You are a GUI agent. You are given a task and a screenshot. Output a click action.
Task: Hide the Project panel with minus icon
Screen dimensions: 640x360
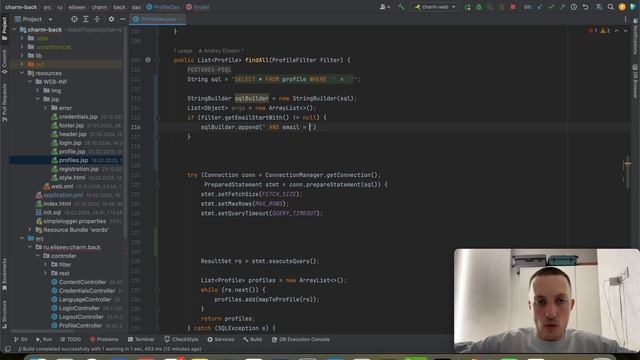(x=122, y=19)
